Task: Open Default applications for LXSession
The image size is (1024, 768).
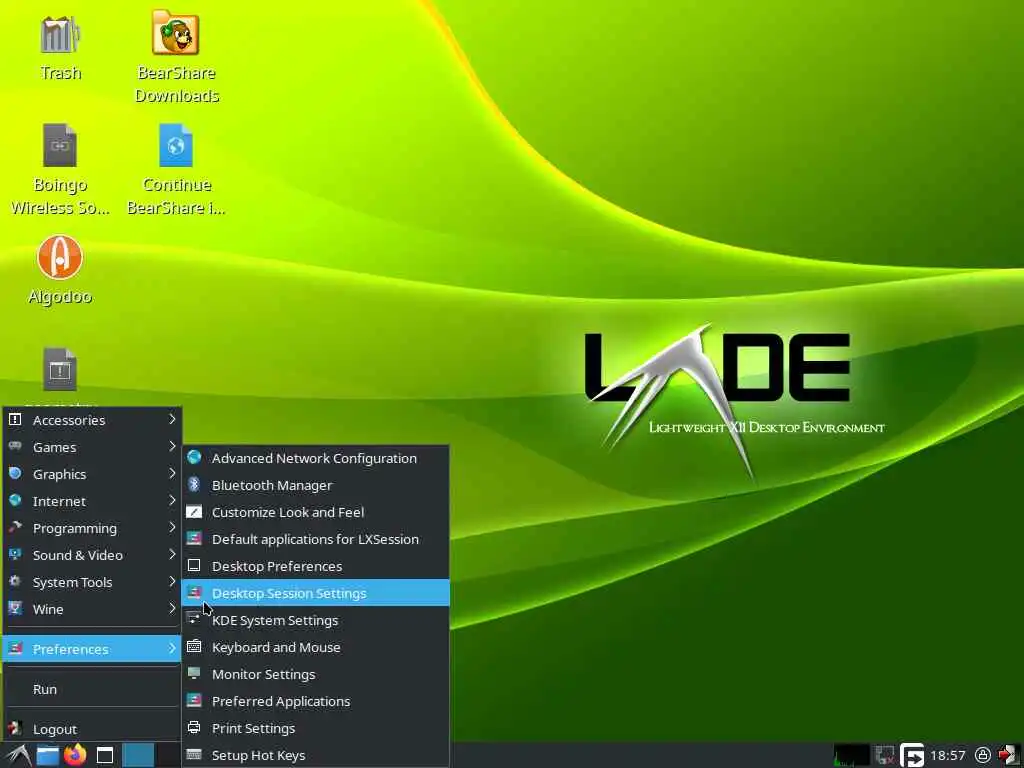Action: (x=315, y=539)
